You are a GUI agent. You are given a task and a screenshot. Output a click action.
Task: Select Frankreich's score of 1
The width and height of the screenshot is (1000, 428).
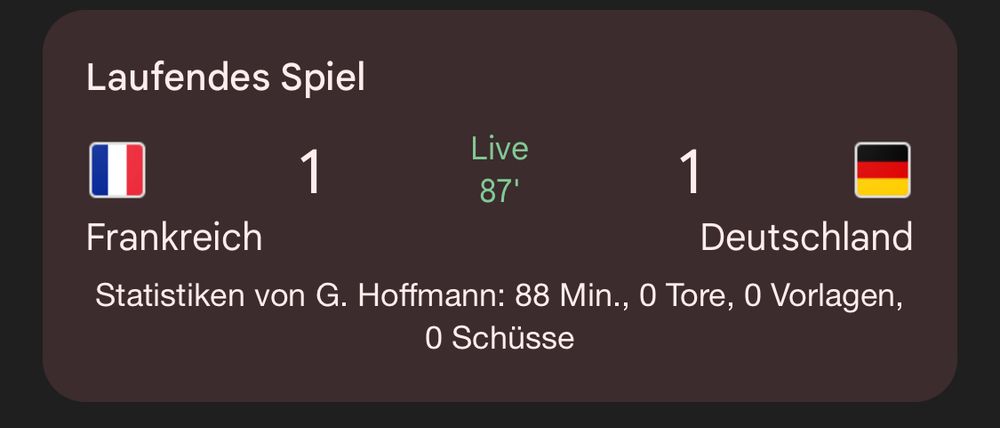[311, 171]
